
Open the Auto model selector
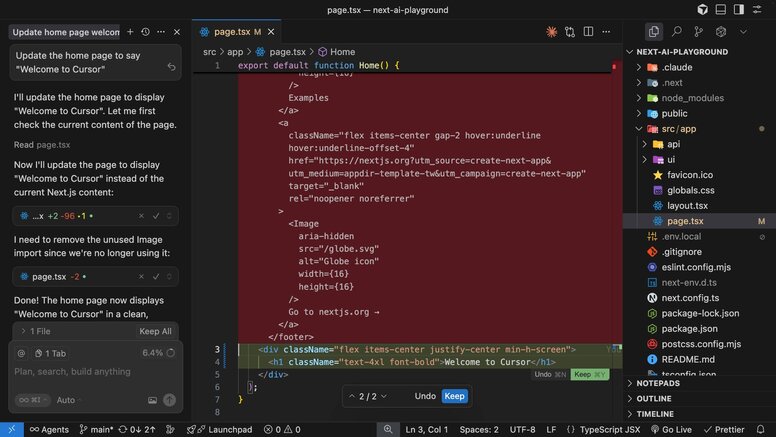pos(69,400)
